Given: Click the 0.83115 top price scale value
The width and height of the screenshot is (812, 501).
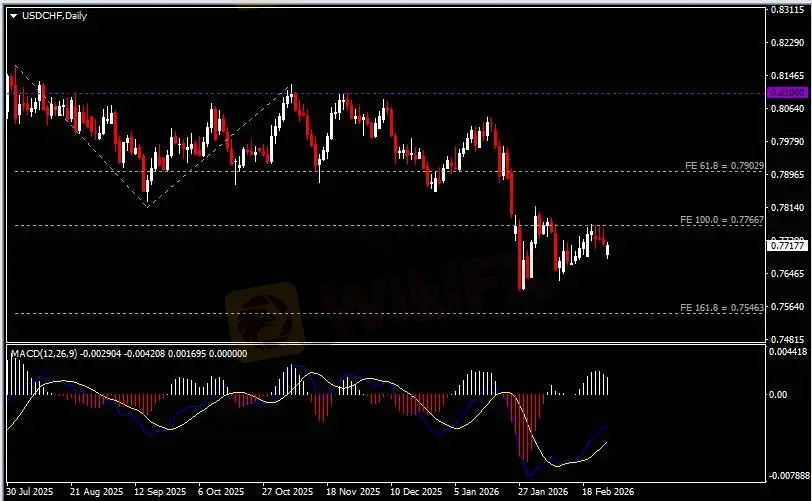Looking at the screenshot, I should 787,10.
